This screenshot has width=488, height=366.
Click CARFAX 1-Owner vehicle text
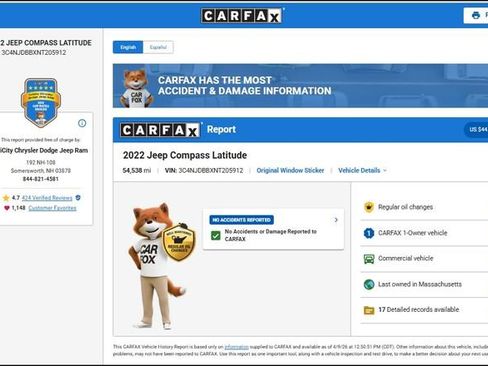(413, 233)
